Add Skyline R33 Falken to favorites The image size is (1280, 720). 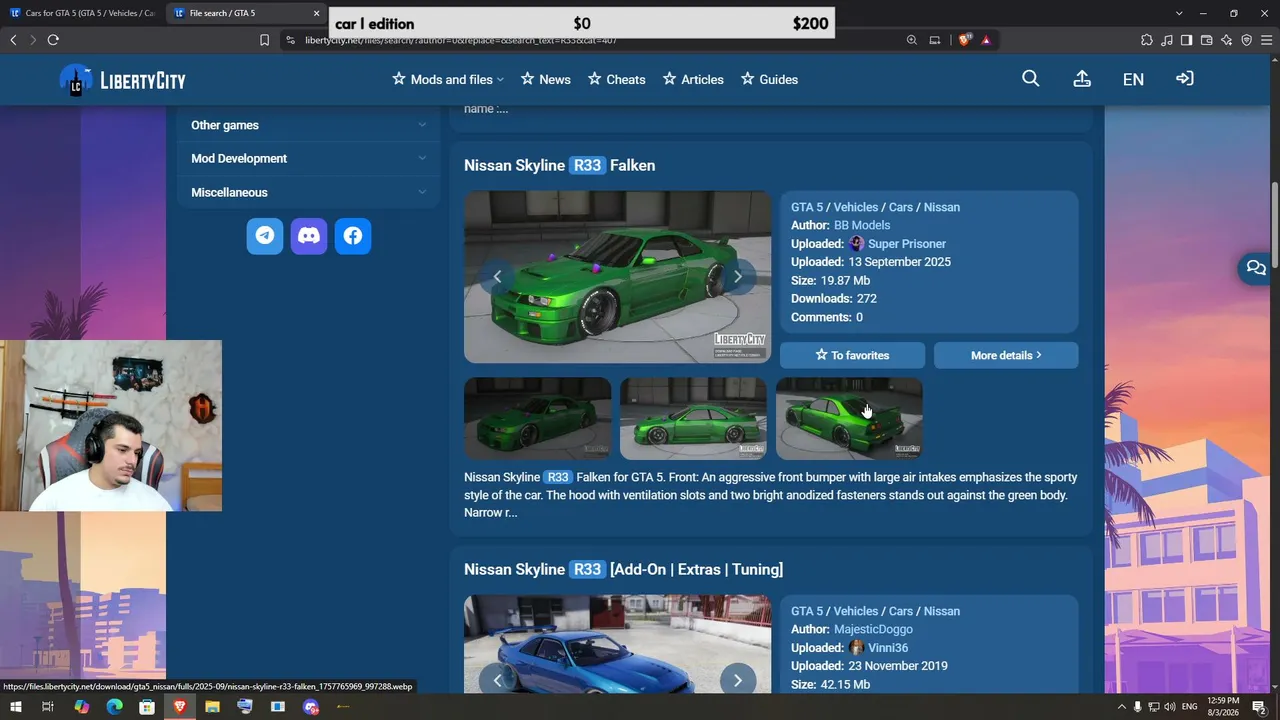tap(852, 355)
